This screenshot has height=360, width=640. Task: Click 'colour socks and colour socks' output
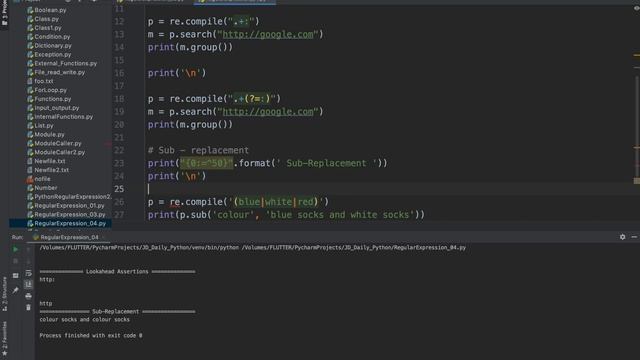click(x=84, y=320)
